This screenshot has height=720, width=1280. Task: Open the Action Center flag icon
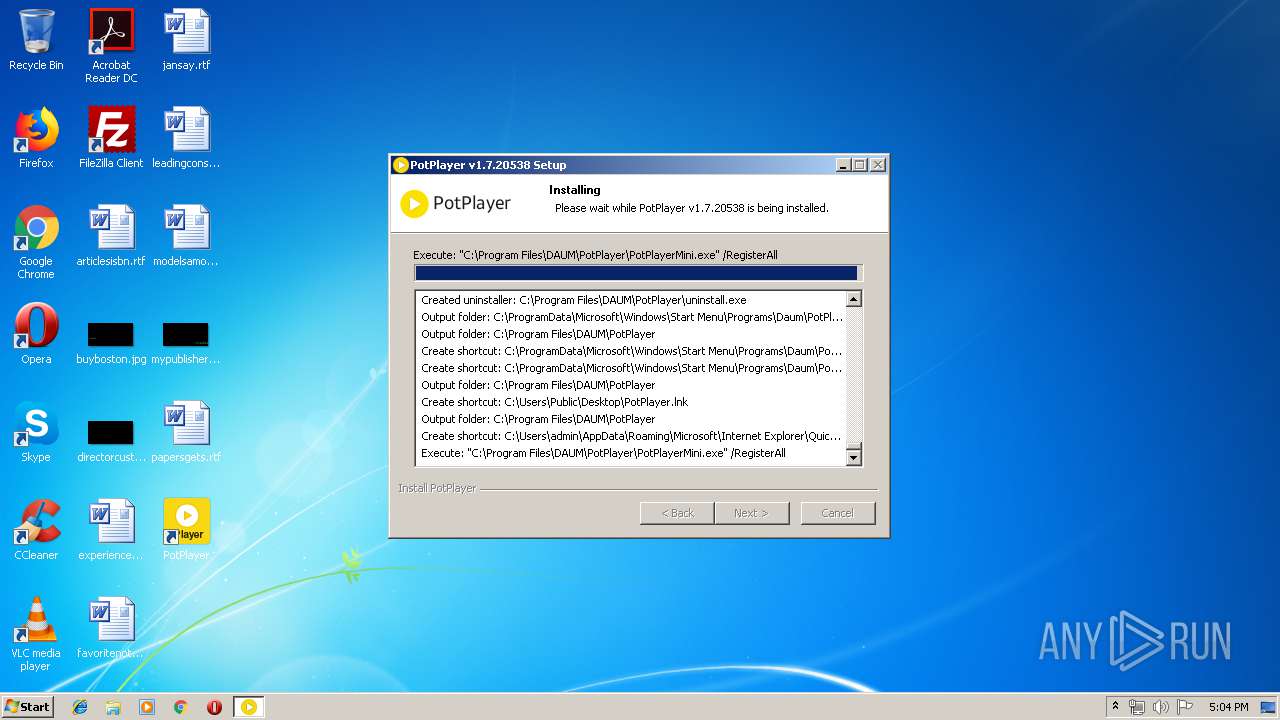[1184, 707]
